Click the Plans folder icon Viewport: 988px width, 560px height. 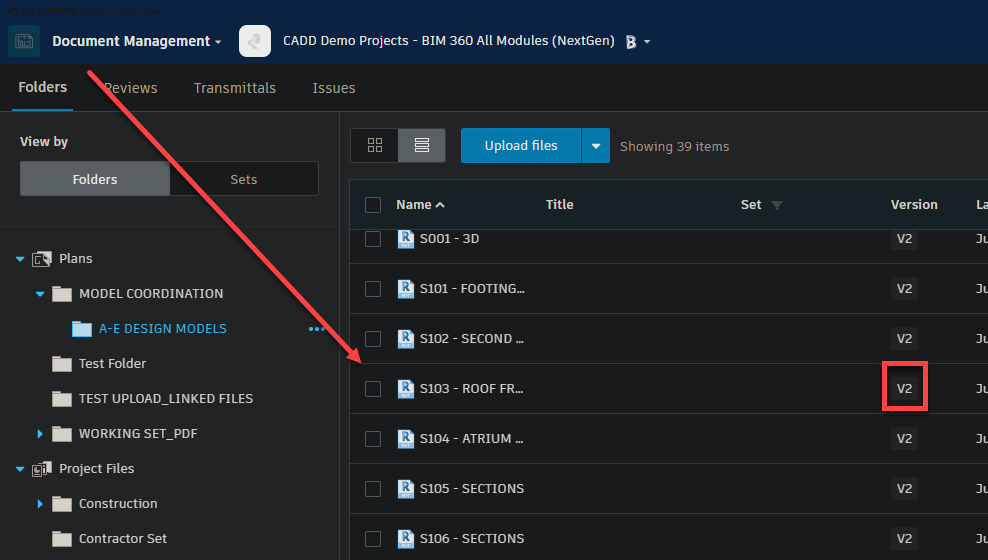point(42,259)
